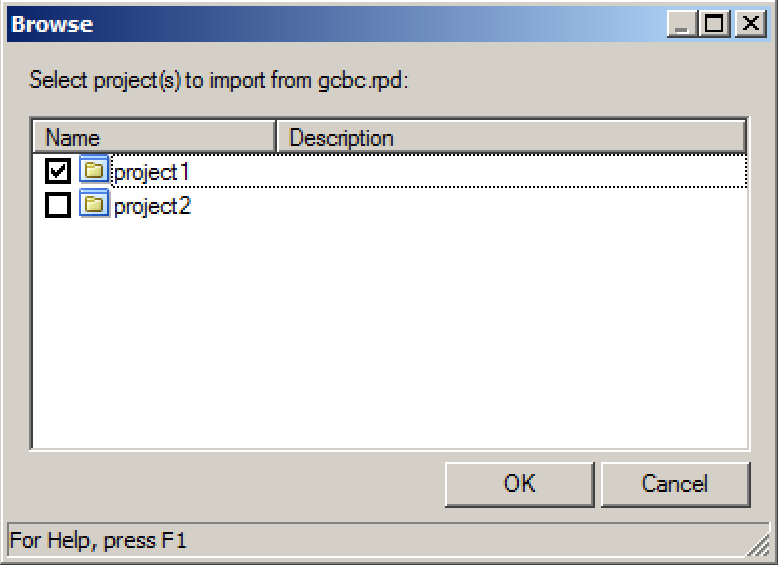Click the Description cell of project2 row
The height and width of the screenshot is (565, 778).
point(511,205)
